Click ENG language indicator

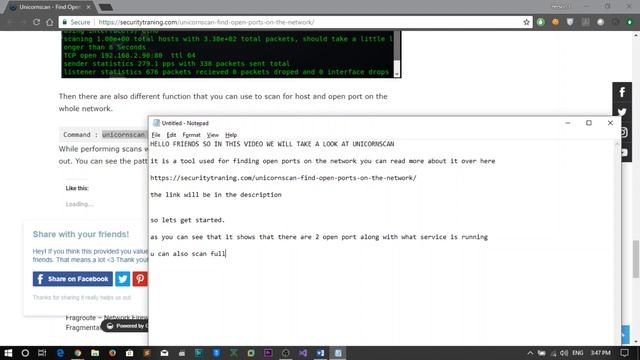578,353
